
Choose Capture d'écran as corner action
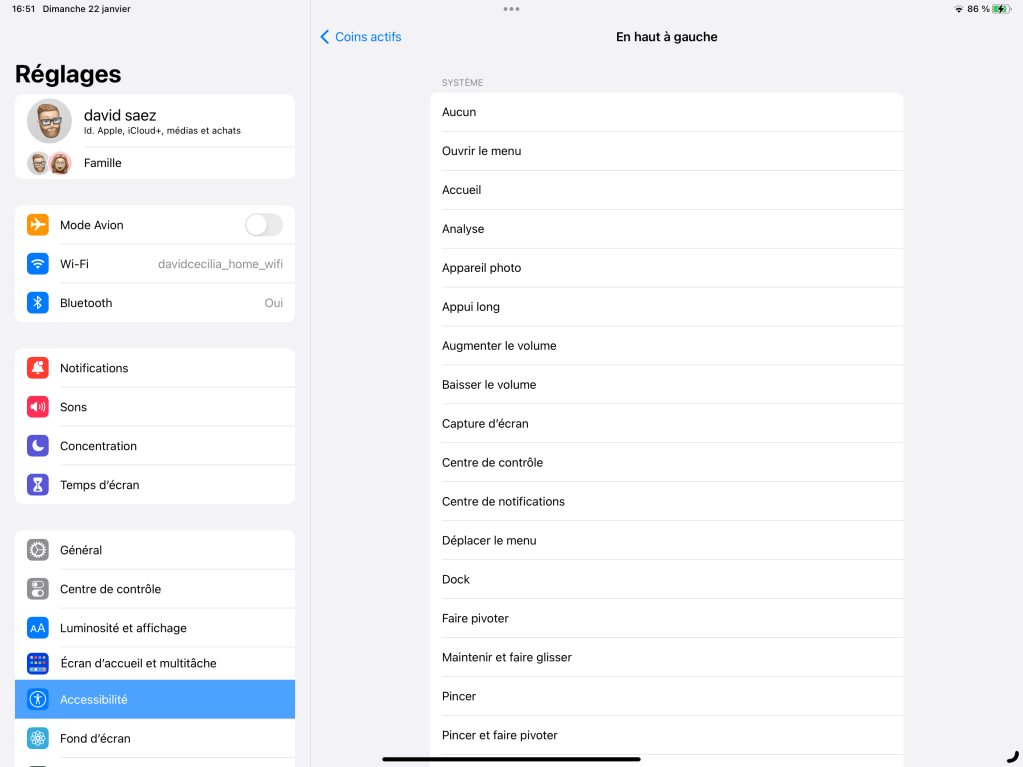666,424
